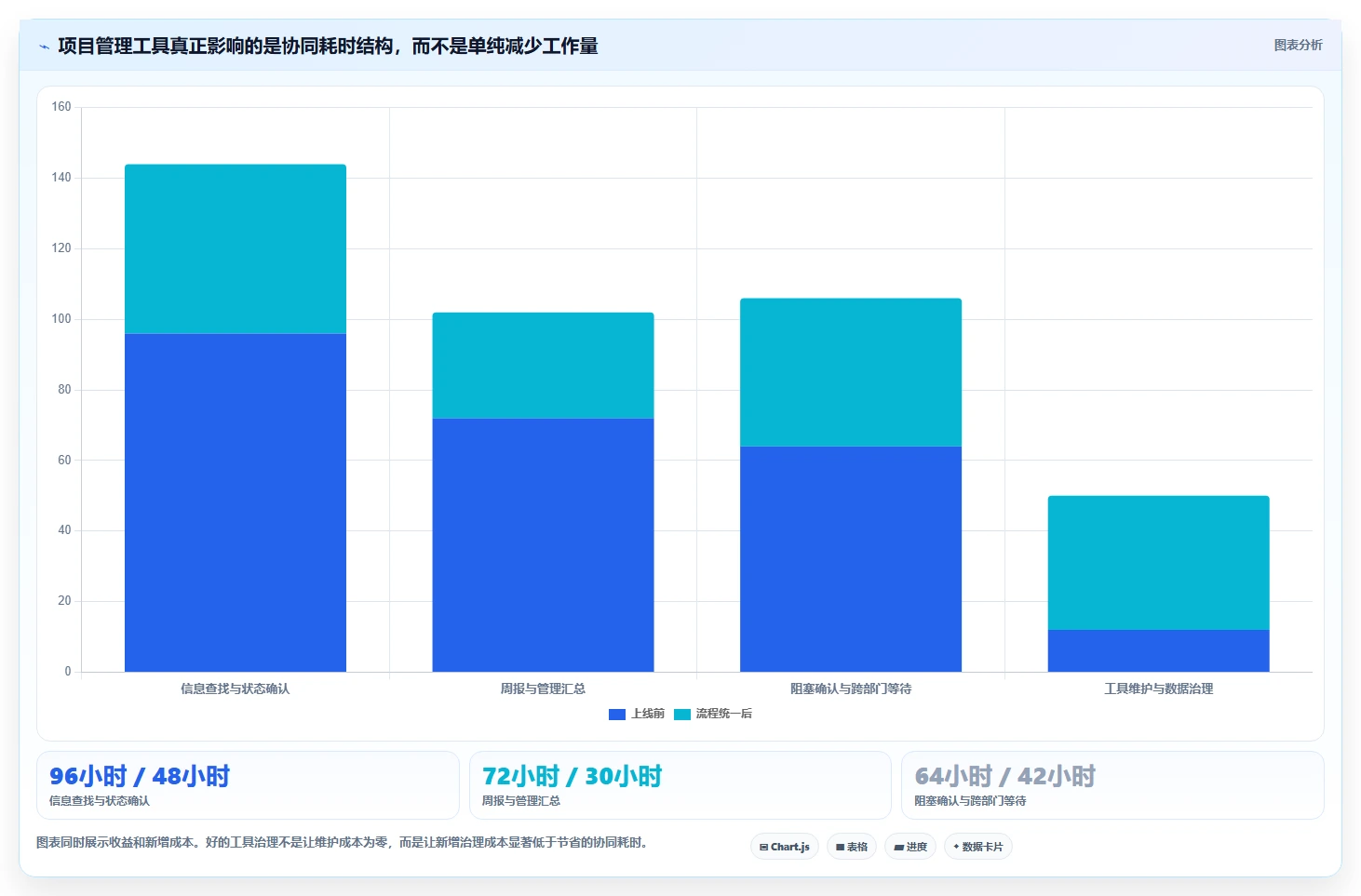Click the axis label 工具维护与数据治理
Viewport: 1361px width, 896px height.
click(x=1158, y=689)
